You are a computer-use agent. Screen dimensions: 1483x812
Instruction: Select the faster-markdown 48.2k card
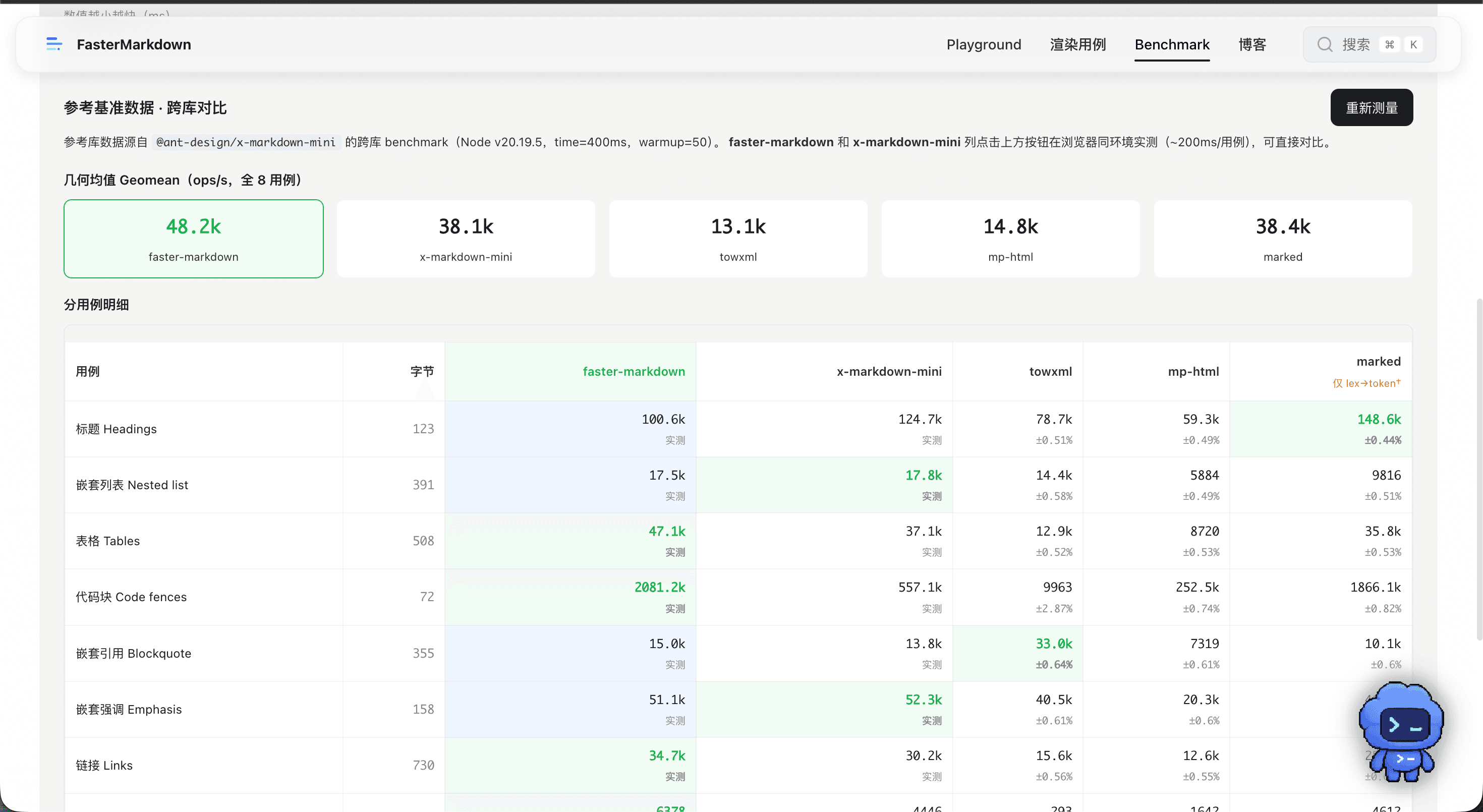tap(193, 239)
